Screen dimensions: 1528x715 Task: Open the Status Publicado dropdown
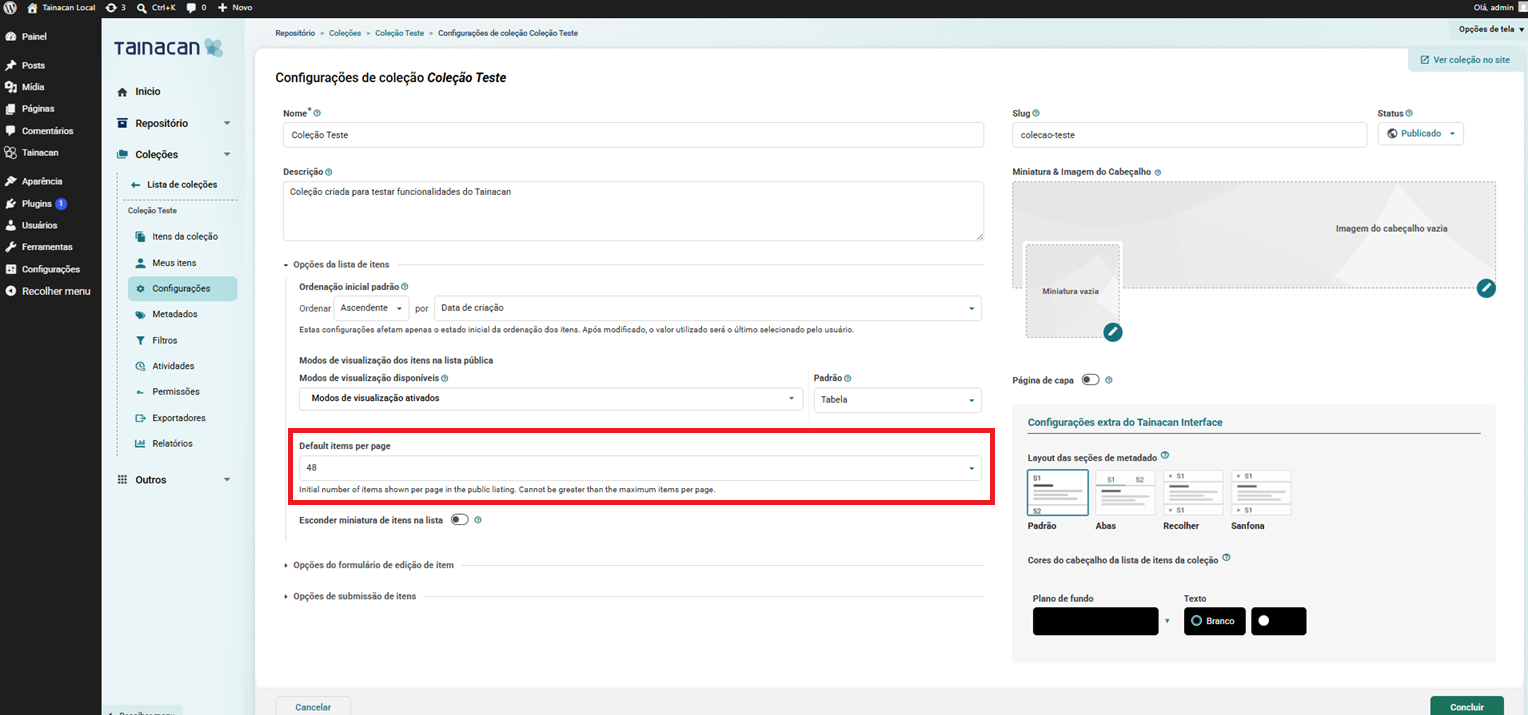coord(1420,133)
